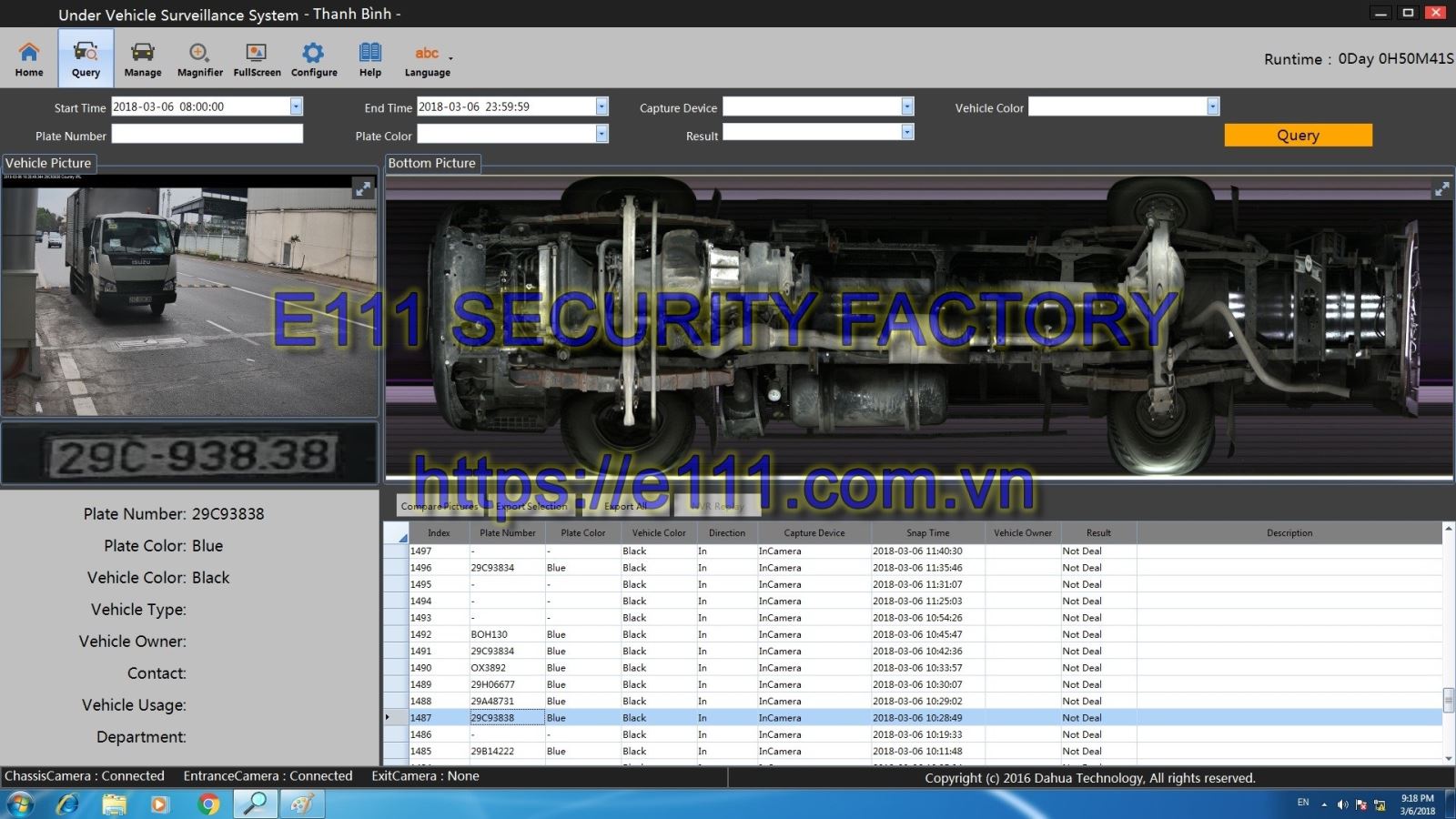Expand the Capture Device dropdown
The height and width of the screenshot is (819, 1456).
(x=907, y=106)
